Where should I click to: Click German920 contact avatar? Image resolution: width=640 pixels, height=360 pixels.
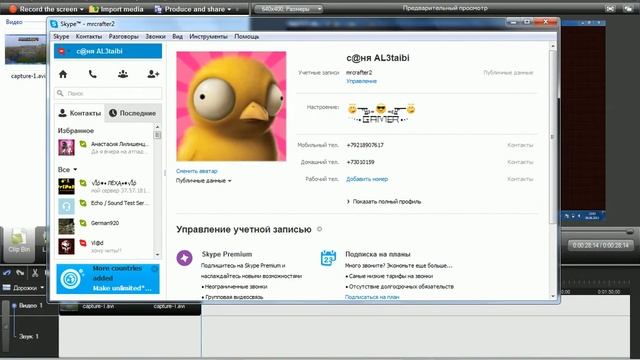click(x=66, y=227)
